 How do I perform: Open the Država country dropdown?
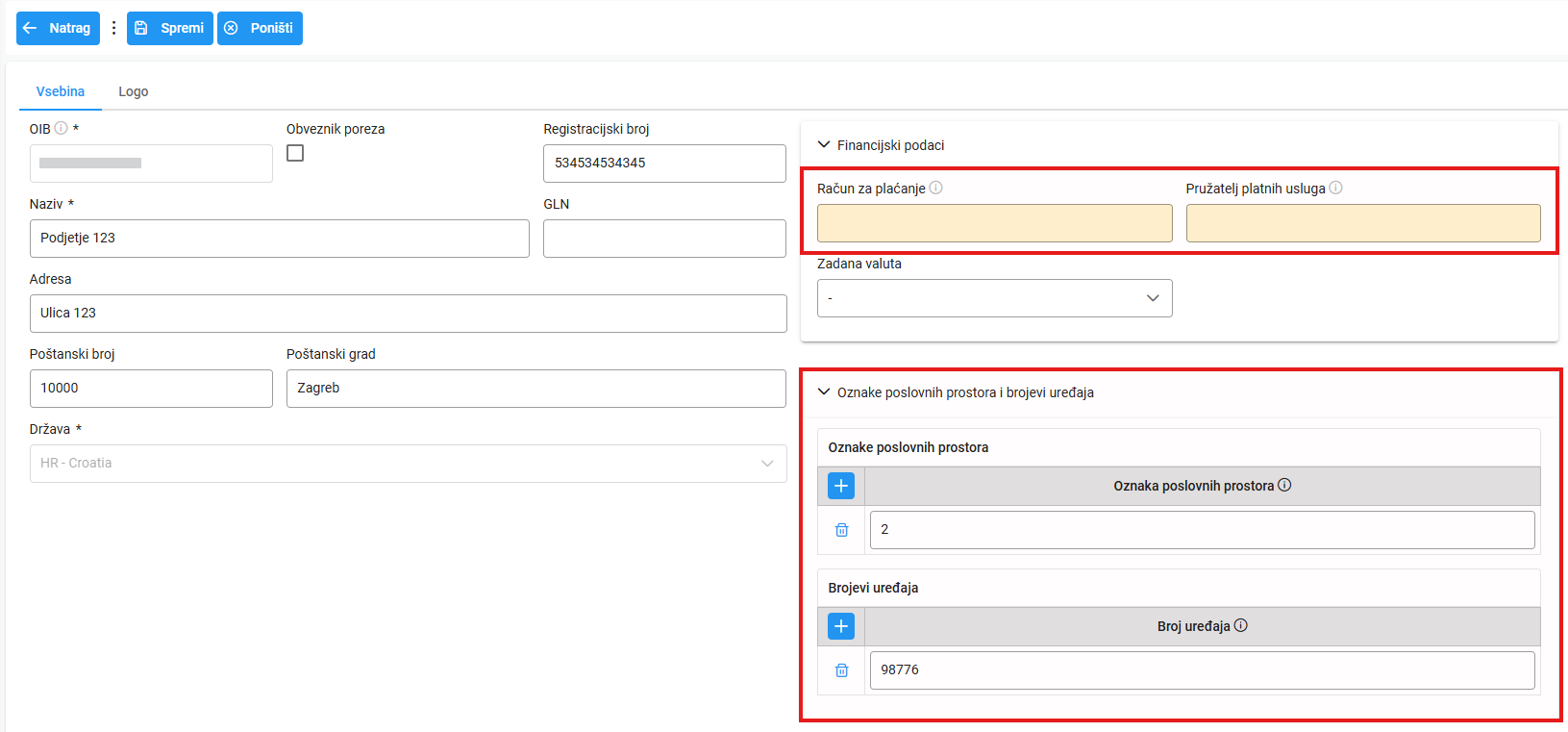click(x=408, y=464)
